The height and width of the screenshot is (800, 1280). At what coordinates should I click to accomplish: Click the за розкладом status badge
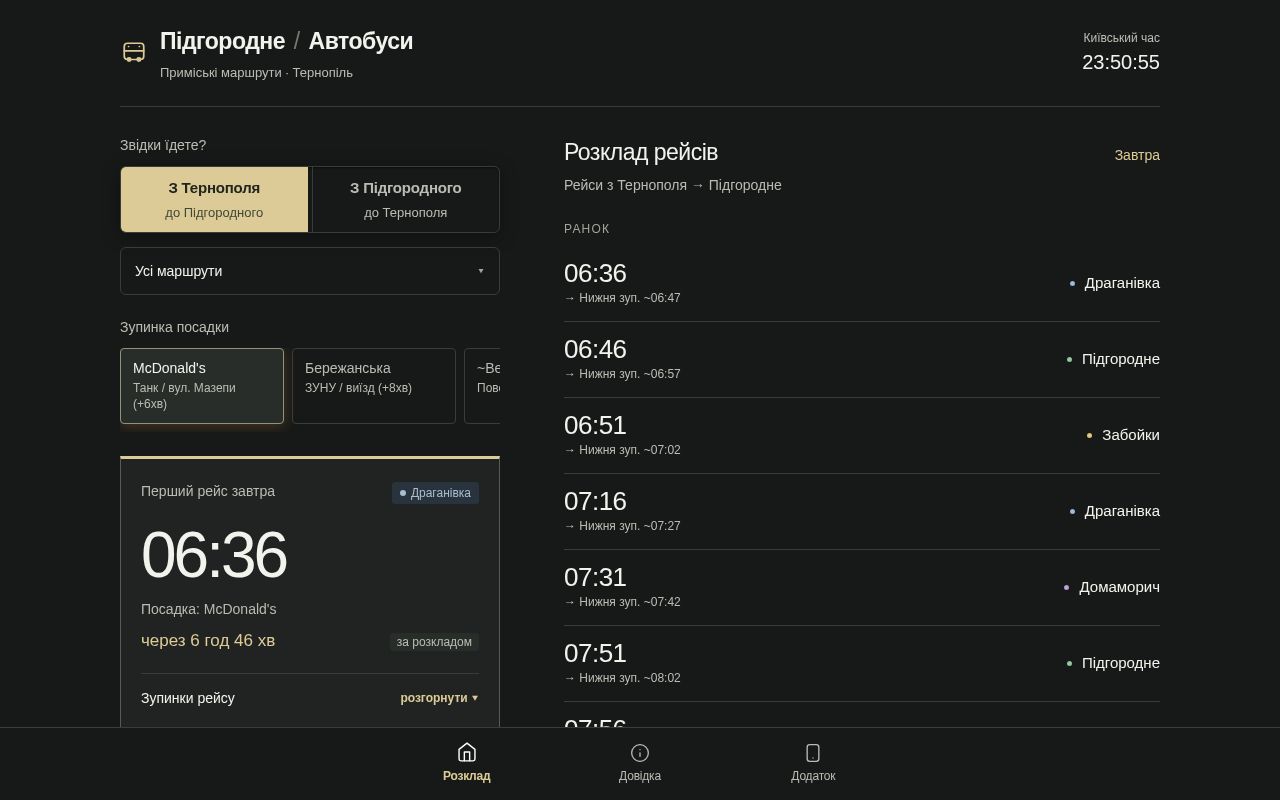tap(434, 642)
